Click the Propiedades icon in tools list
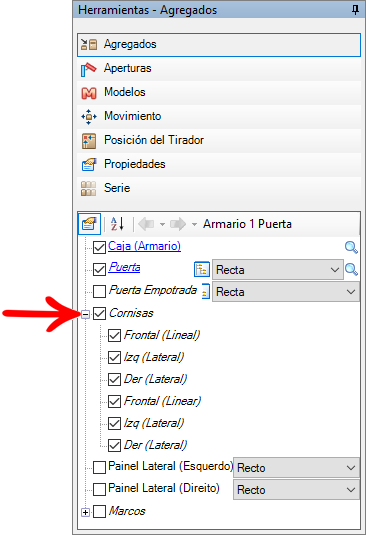The height and width of the screenshot is (535, 366). tap(89, 164)
